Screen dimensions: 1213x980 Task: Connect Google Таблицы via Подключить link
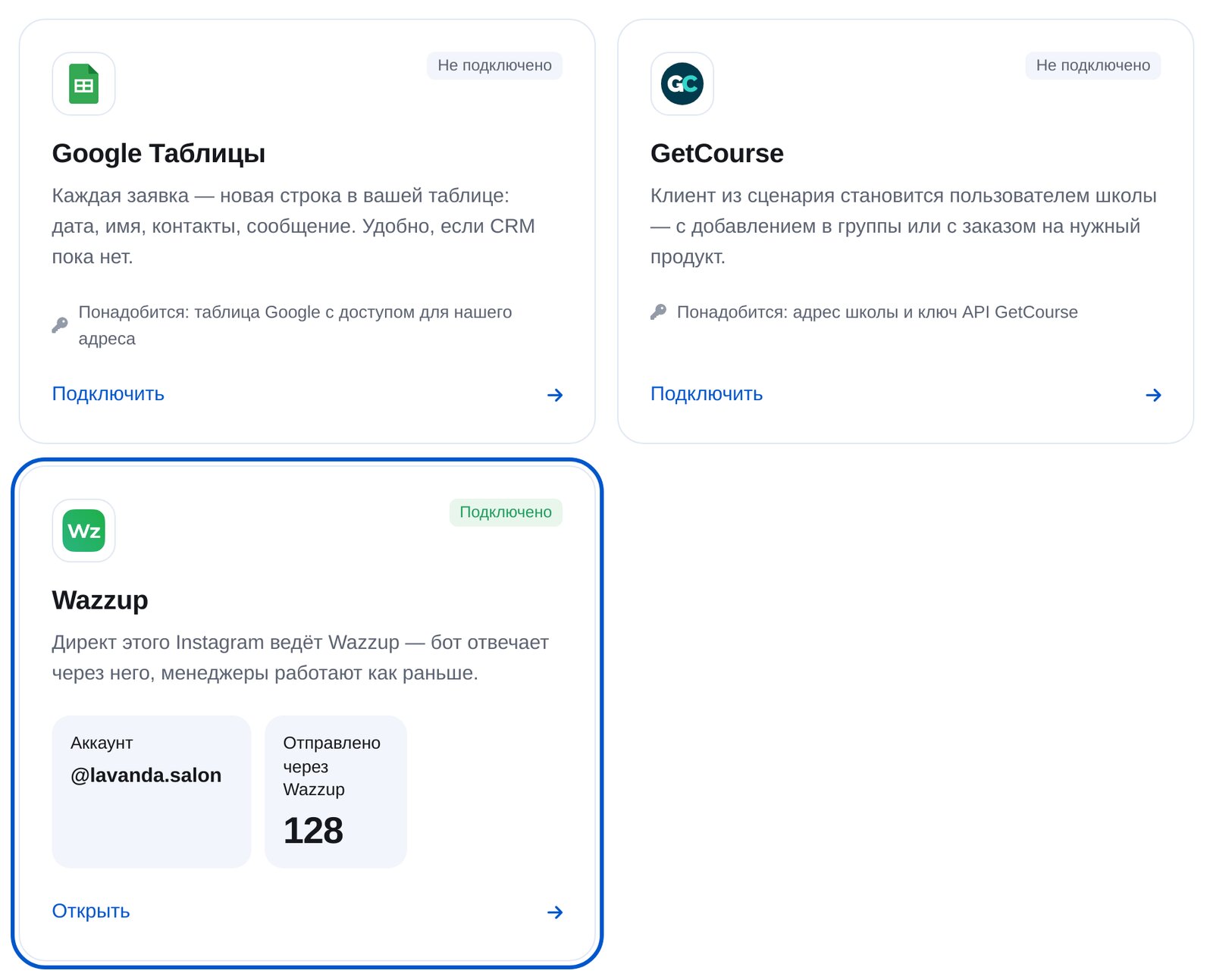coord(108,394)
